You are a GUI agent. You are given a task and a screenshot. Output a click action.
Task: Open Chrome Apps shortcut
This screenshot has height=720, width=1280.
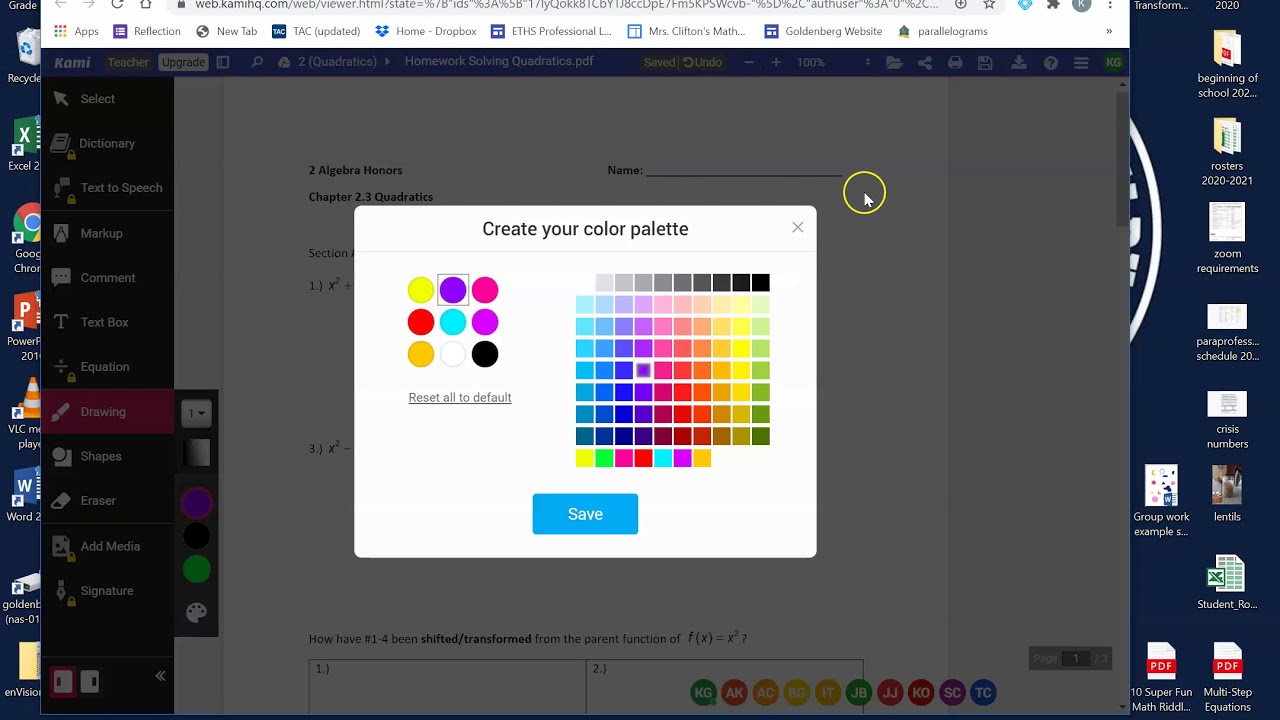[76, 31]
